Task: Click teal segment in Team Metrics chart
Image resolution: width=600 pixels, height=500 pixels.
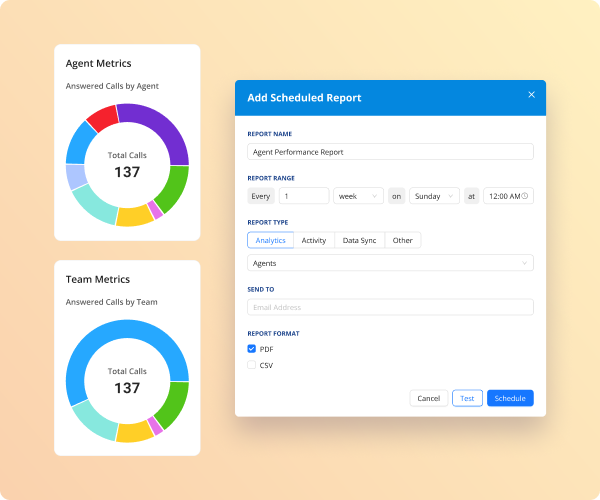Action: [94, 420]
